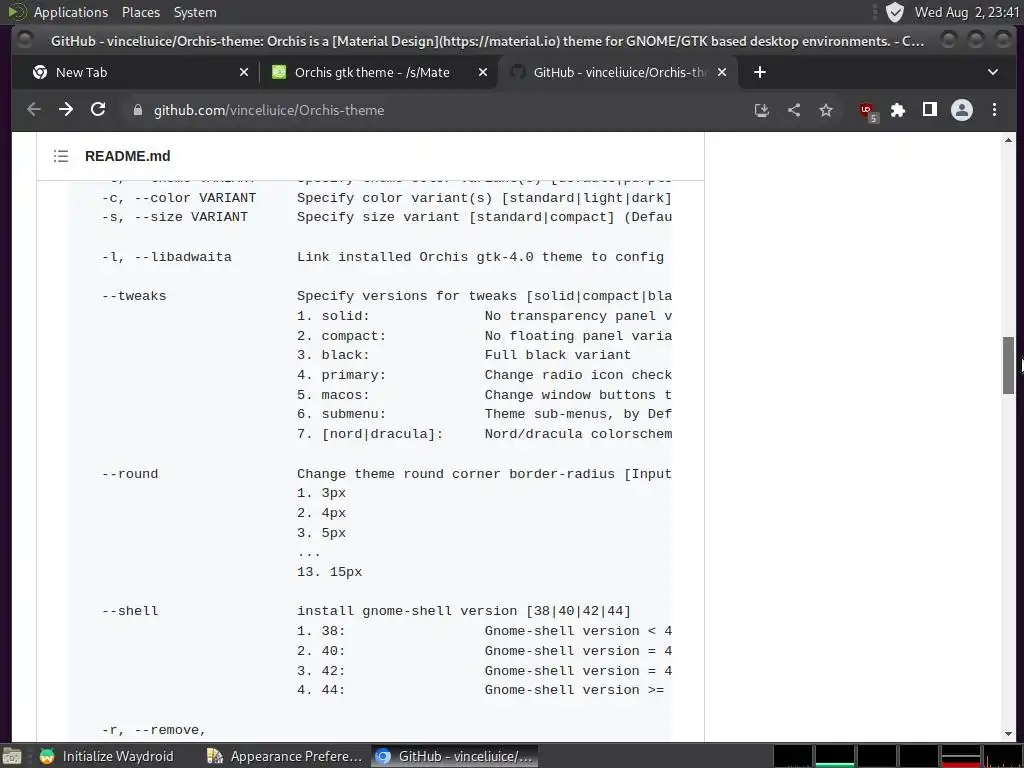This screenshot has height=768, width=1024.
Task: Close the GitHub Orchis-theme tab
Action: coord(722,72)
